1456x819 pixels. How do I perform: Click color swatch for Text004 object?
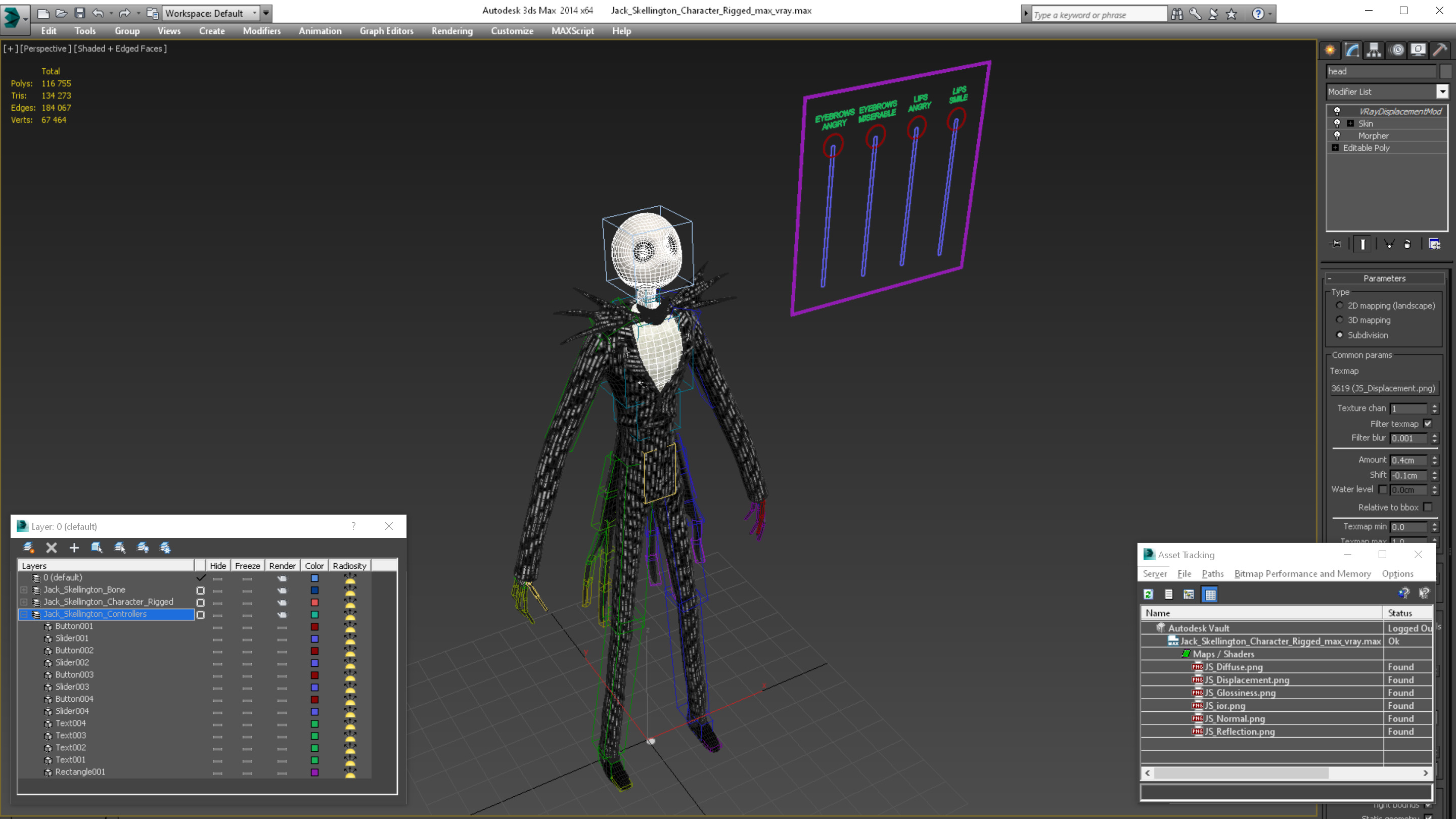(x=315, y=723)
